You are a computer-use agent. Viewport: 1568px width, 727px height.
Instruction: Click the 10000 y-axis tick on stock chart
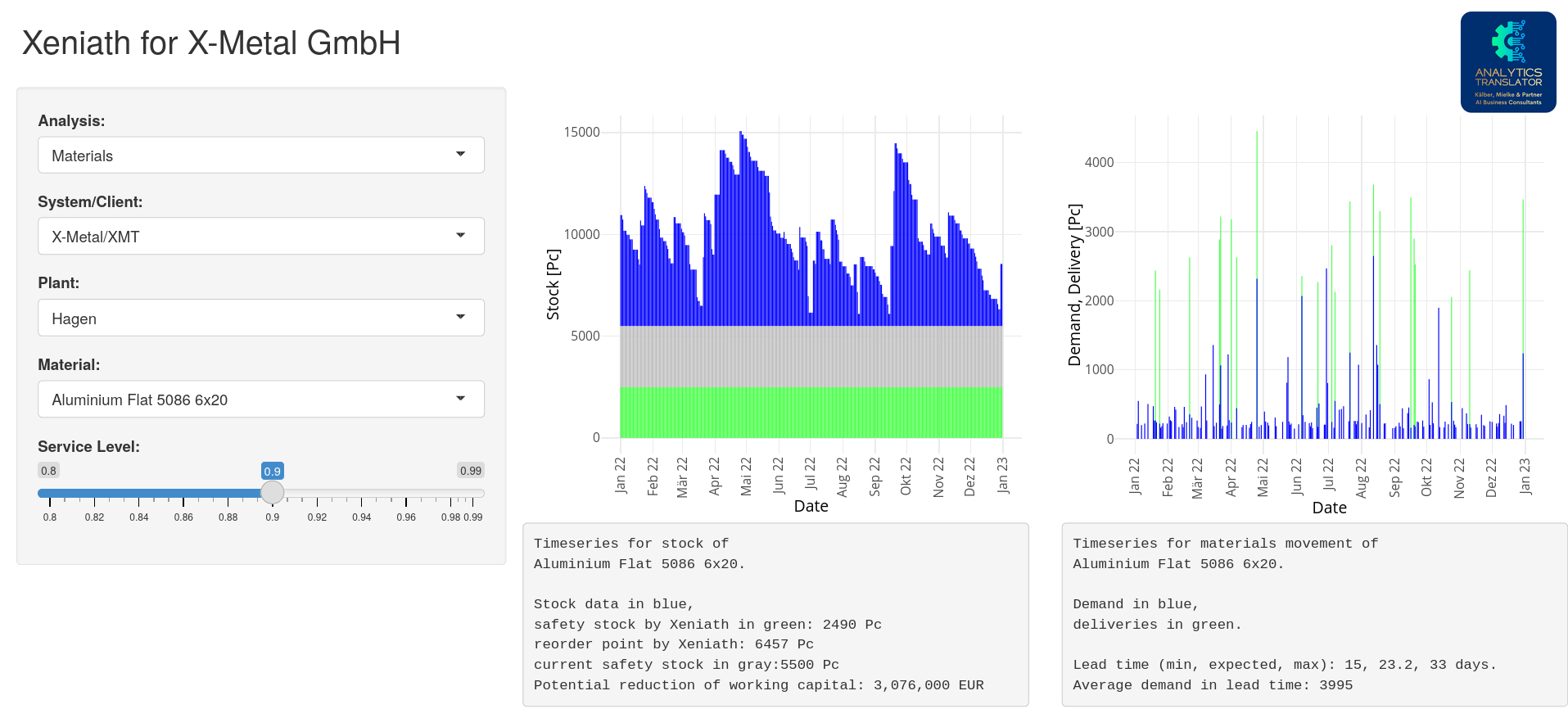[x=582, y=235]
